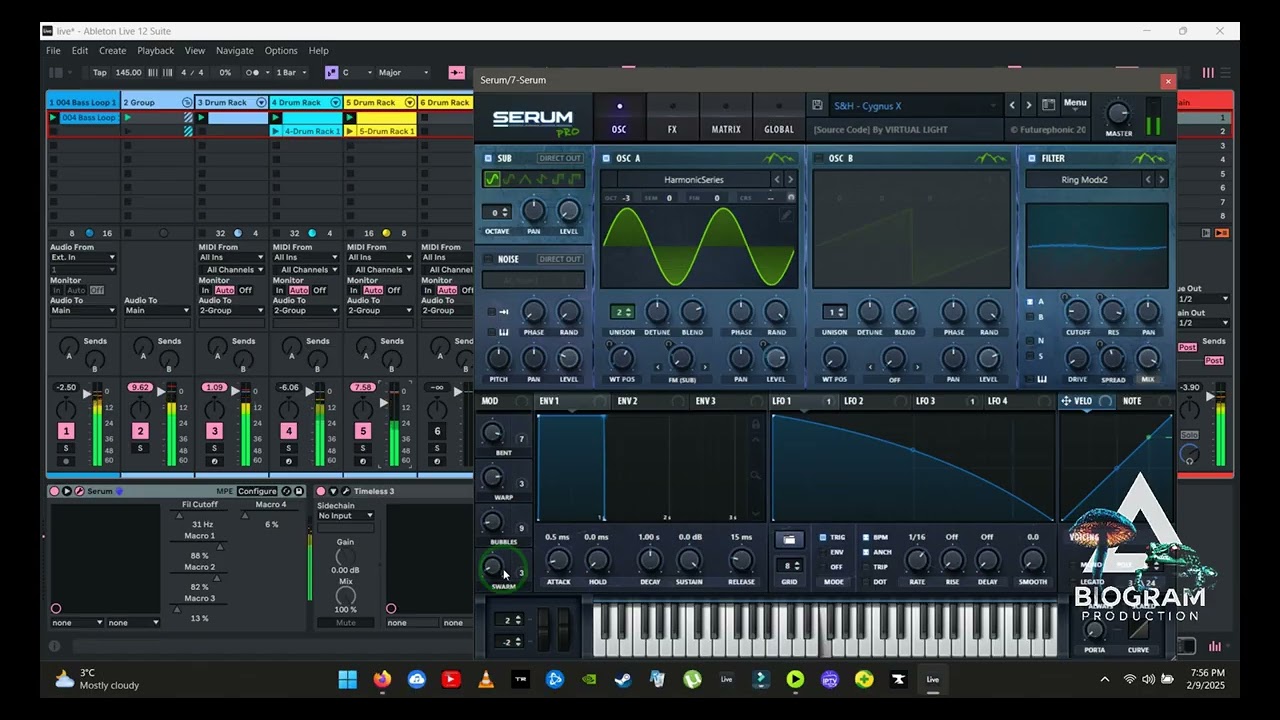Click the Windows Start button

pyautogui.click(x=347, y=679)
